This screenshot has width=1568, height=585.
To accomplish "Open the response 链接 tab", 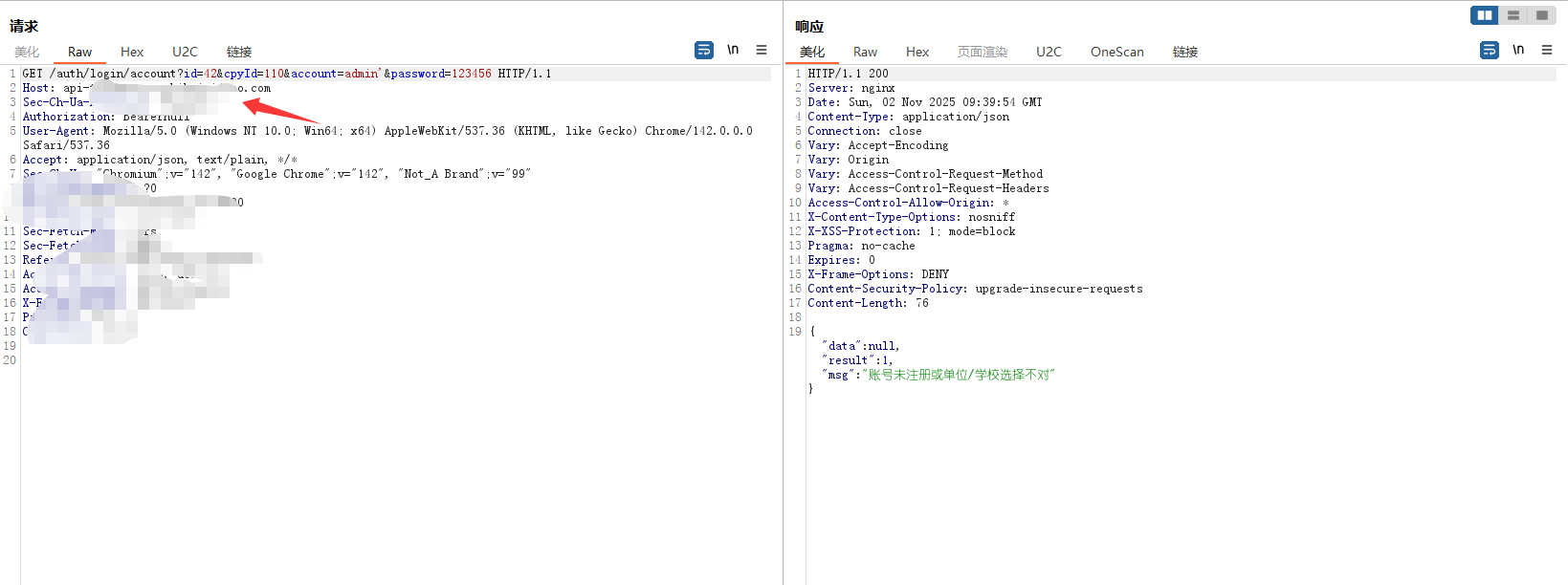I will pos(1185,52).
